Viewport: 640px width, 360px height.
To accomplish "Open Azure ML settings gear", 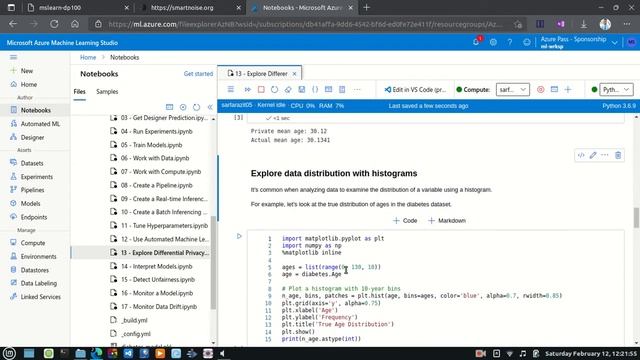I will (493, 42).
